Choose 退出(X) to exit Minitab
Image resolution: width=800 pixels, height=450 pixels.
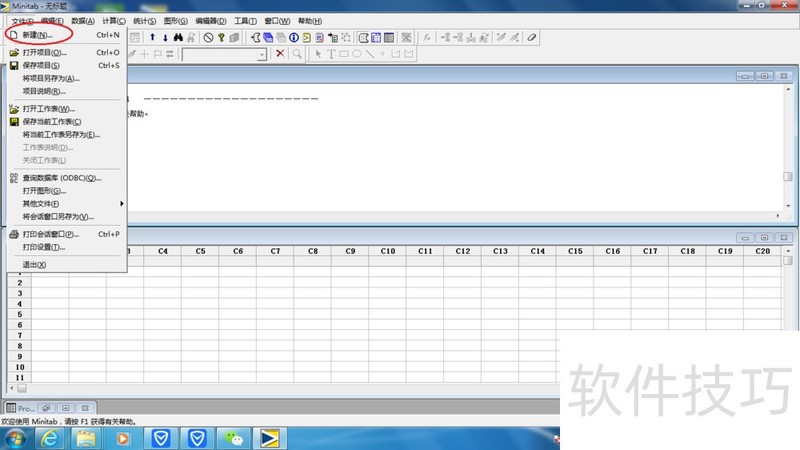(x=67, y=264)
